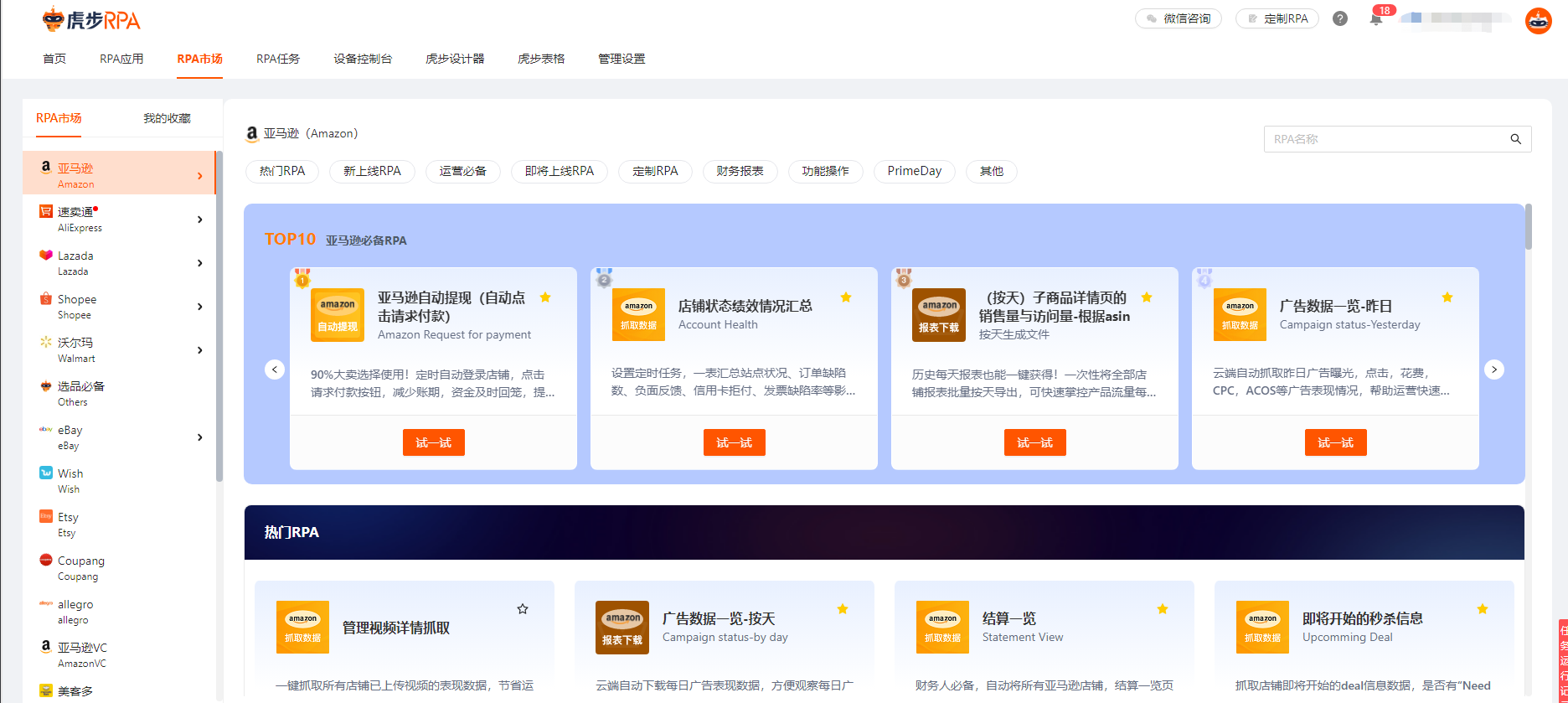Click 广告数据一览-昨日 card's amazon icon
The height and width of the screenshot is (703, 1568).
1240,314
